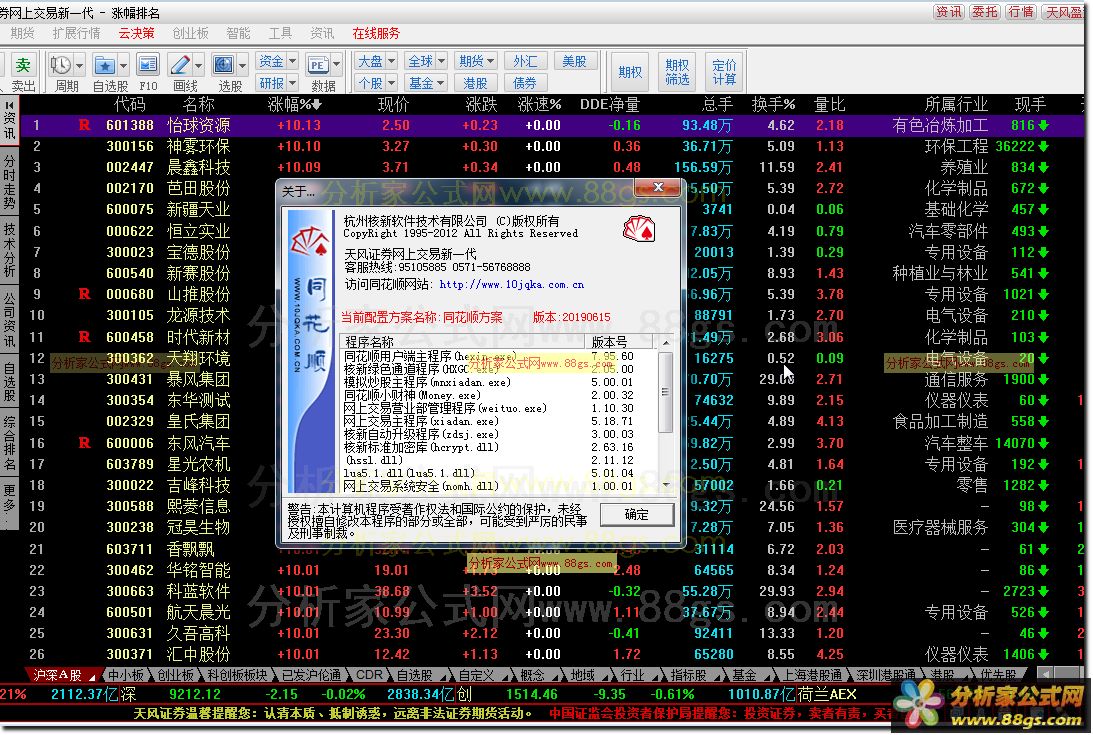Click the 定价计算 button

(724, 72)
